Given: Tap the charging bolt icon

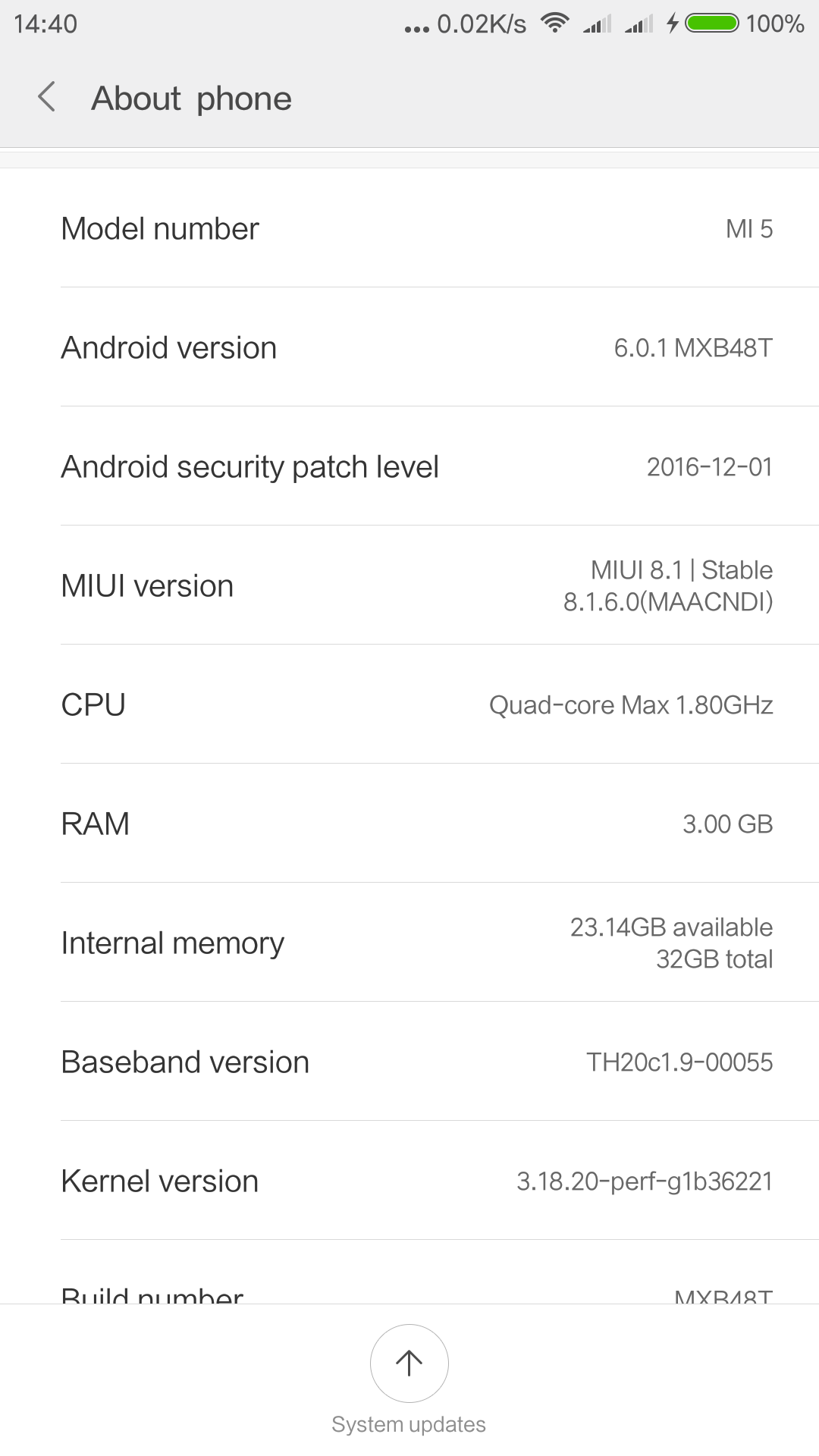Looking at the screenshot, I should pyautogui.click(x=672, y=24).
